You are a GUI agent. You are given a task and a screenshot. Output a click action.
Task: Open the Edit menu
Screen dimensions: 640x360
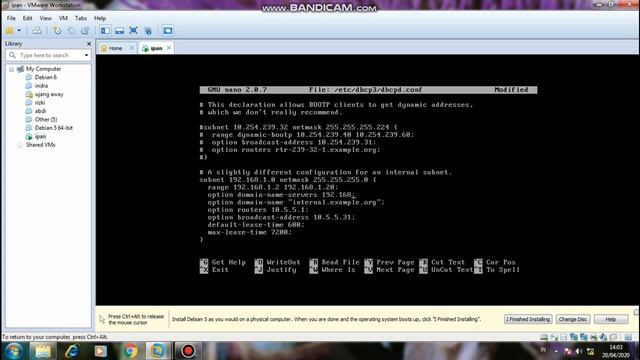pos(27,18)
